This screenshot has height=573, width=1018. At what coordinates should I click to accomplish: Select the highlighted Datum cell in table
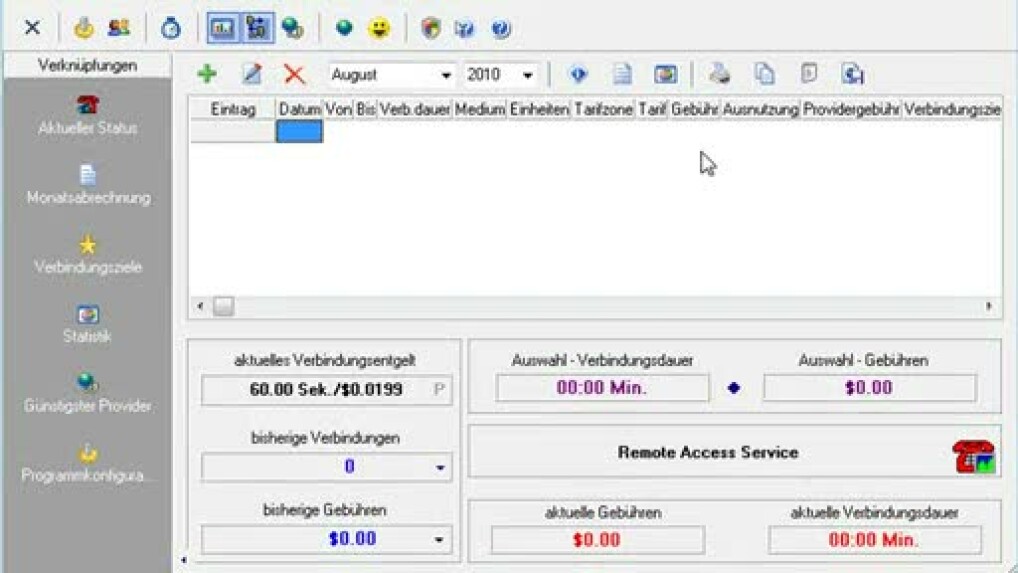coord(299,131)
